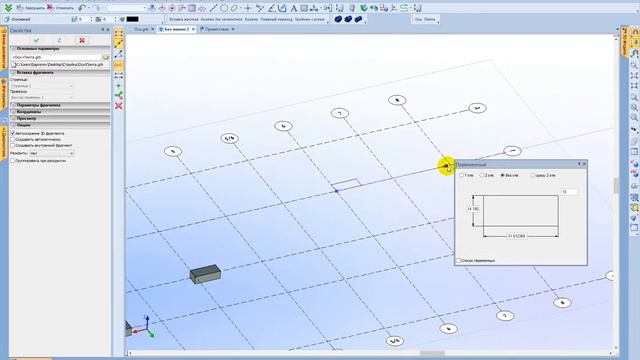The height and width of the screenshot is (360, 640).
Task: Click the diagonal line tool in vertical toolbar
Action: point(119,44)
